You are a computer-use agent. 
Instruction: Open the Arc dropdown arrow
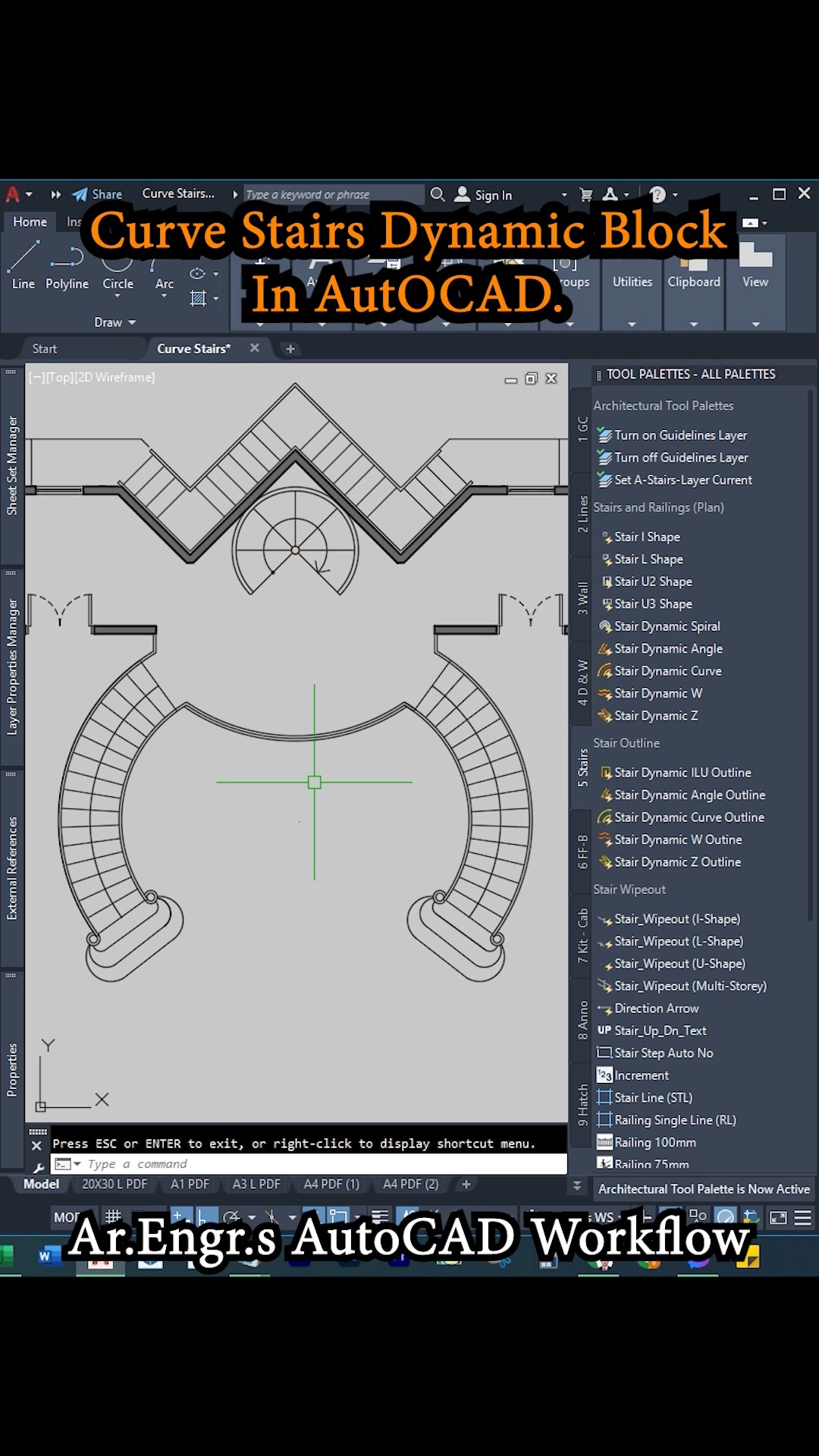(x=165, y=296)
